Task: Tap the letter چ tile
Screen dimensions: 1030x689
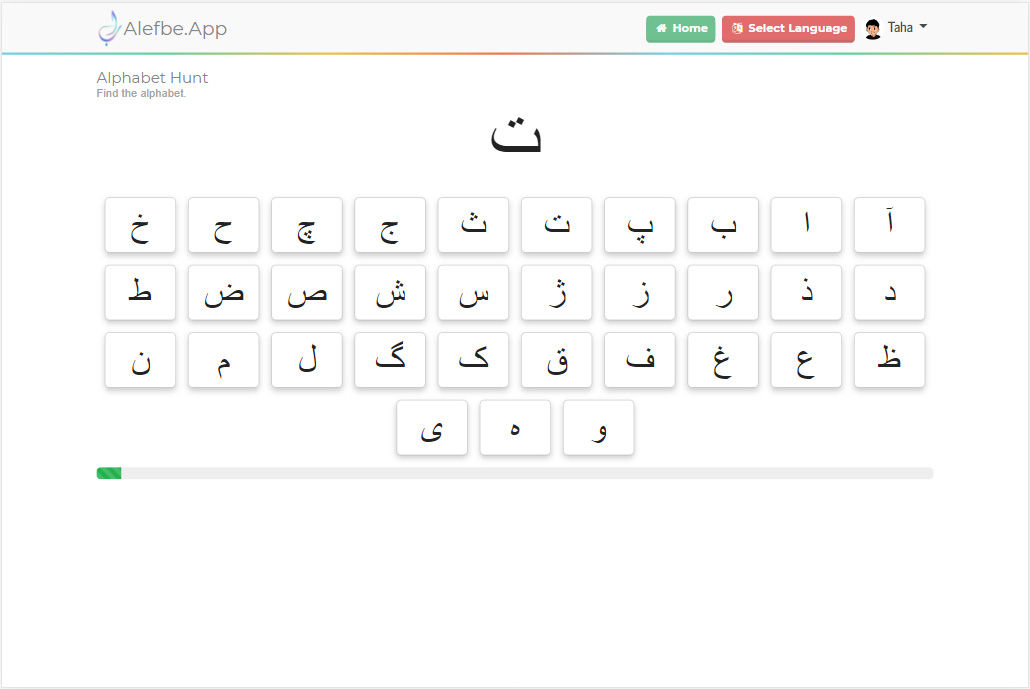Action: click(307, 225)
